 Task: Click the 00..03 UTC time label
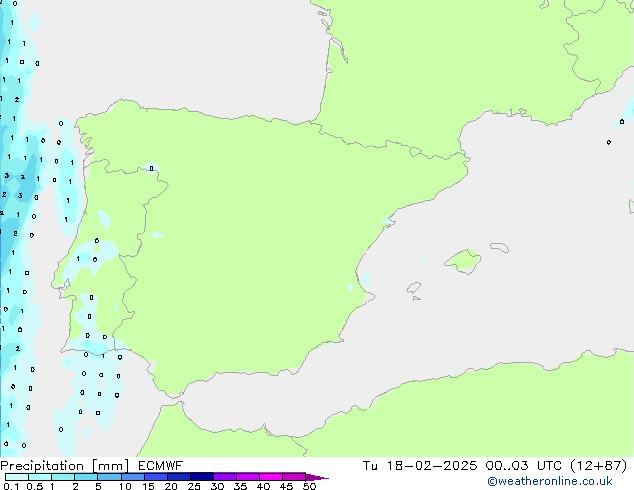(523, 466)
